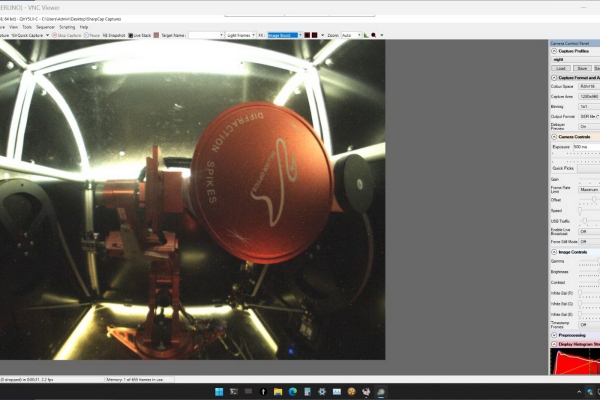Click the Pause capture icon
Image resolution: width=600 pixels, height=400 pixels.
(x=86, y=35)
